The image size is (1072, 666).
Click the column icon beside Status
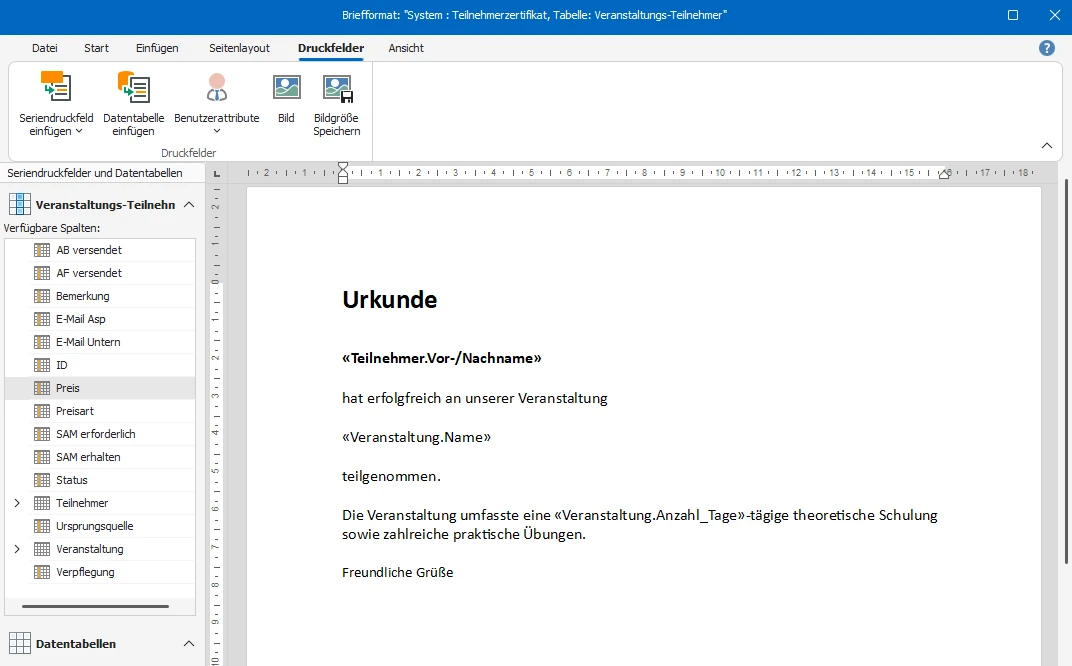pos(42,480)
